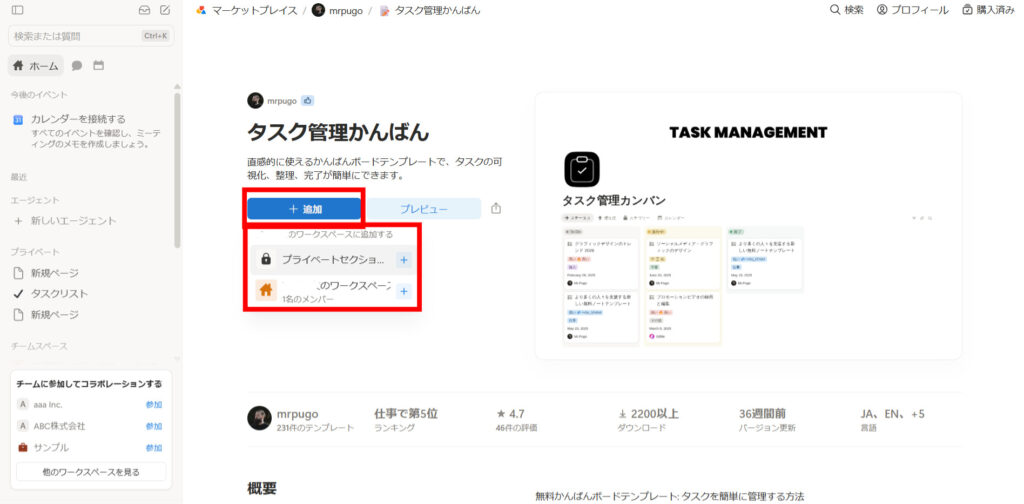Join the aaa Inc. workspace
1024x504 pixels.
click(x=154, y=405)
